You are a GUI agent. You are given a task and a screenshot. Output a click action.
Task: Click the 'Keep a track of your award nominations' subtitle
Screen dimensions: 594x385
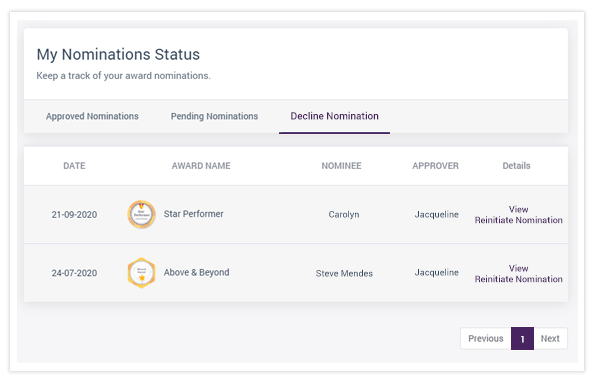123,76
